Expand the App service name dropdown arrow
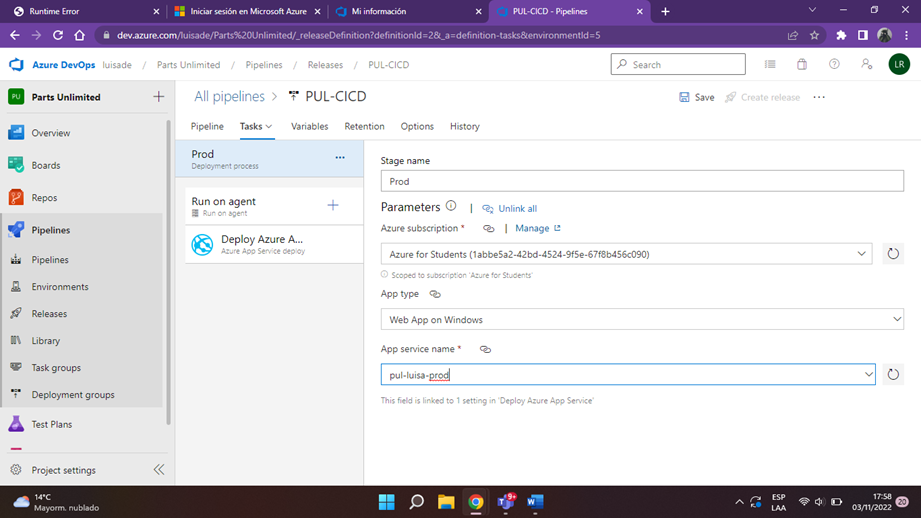This screenshot has height=518, width=921. (x=868, y=375)
